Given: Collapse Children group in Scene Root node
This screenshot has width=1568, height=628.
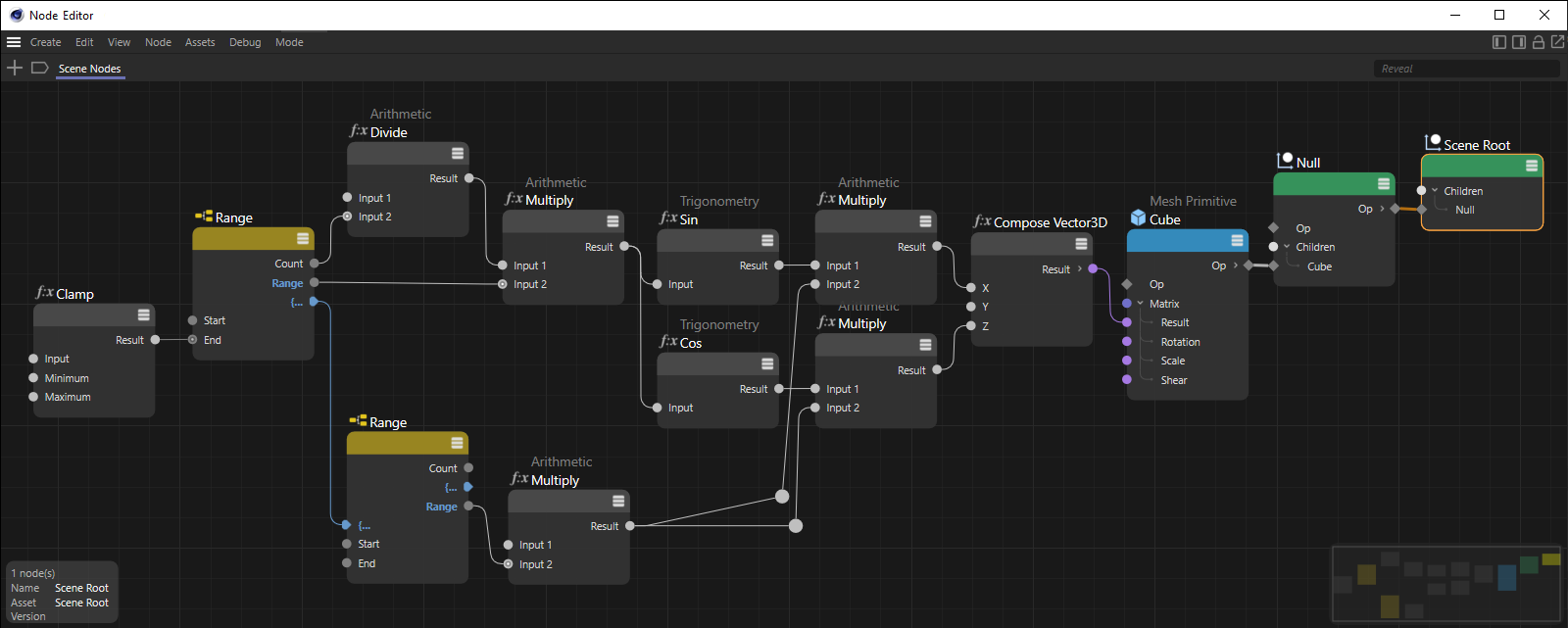Looking at the screenshot, I should pyautogui.click(x=1435, y=191).
